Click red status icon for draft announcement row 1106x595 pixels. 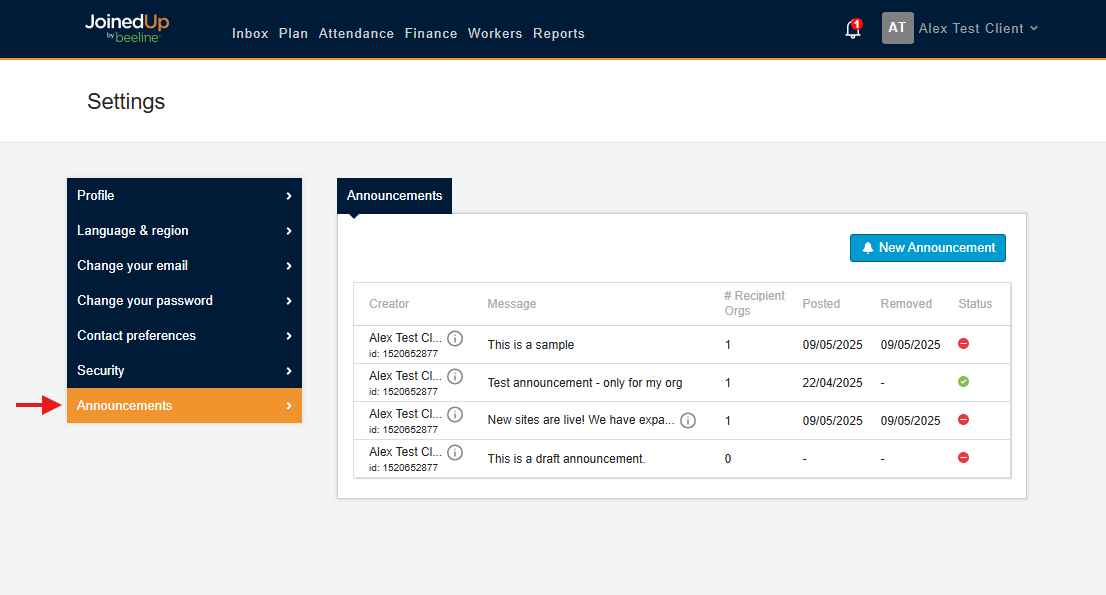(963, 458)
